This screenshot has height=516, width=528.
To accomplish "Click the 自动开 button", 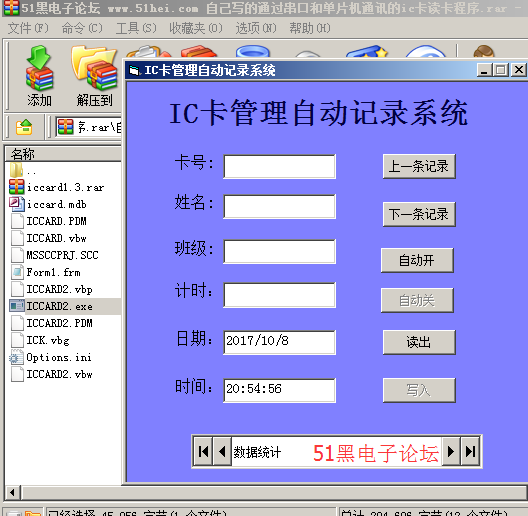I will click(417, 260).
